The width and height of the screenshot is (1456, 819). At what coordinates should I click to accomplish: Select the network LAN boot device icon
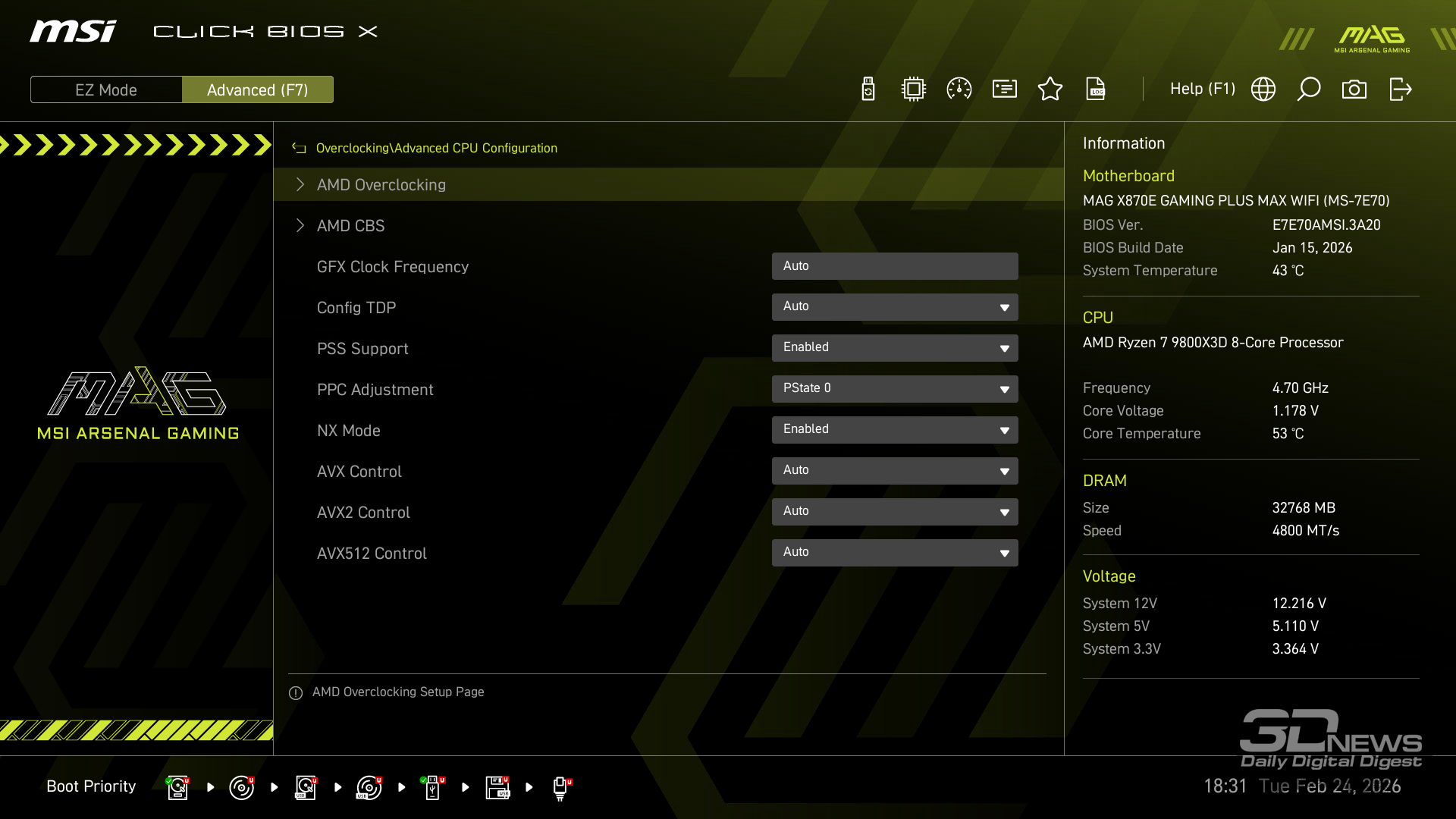coord(560,787)
